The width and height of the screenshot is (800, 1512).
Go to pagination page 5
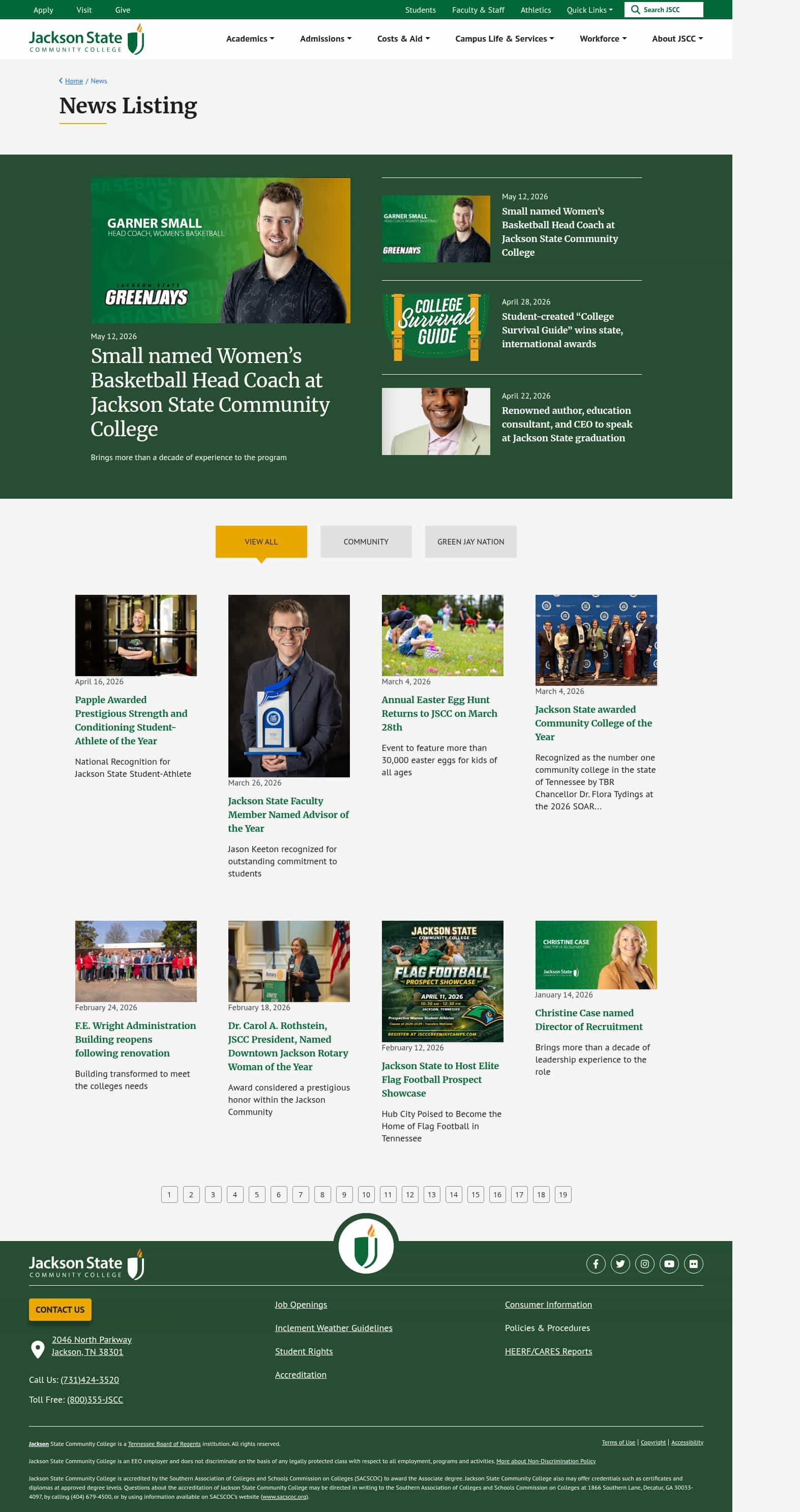[x=257, y=1194]
